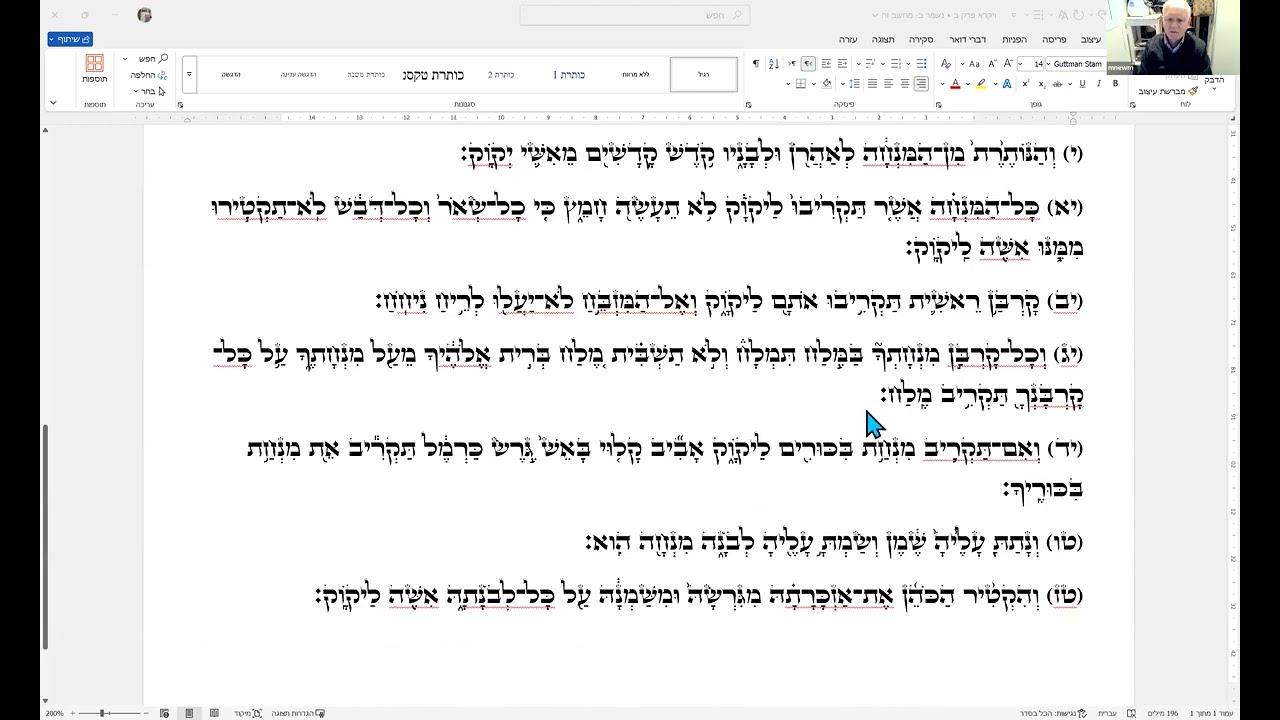Click the vertical scrollbar thumb

[45, 536]
